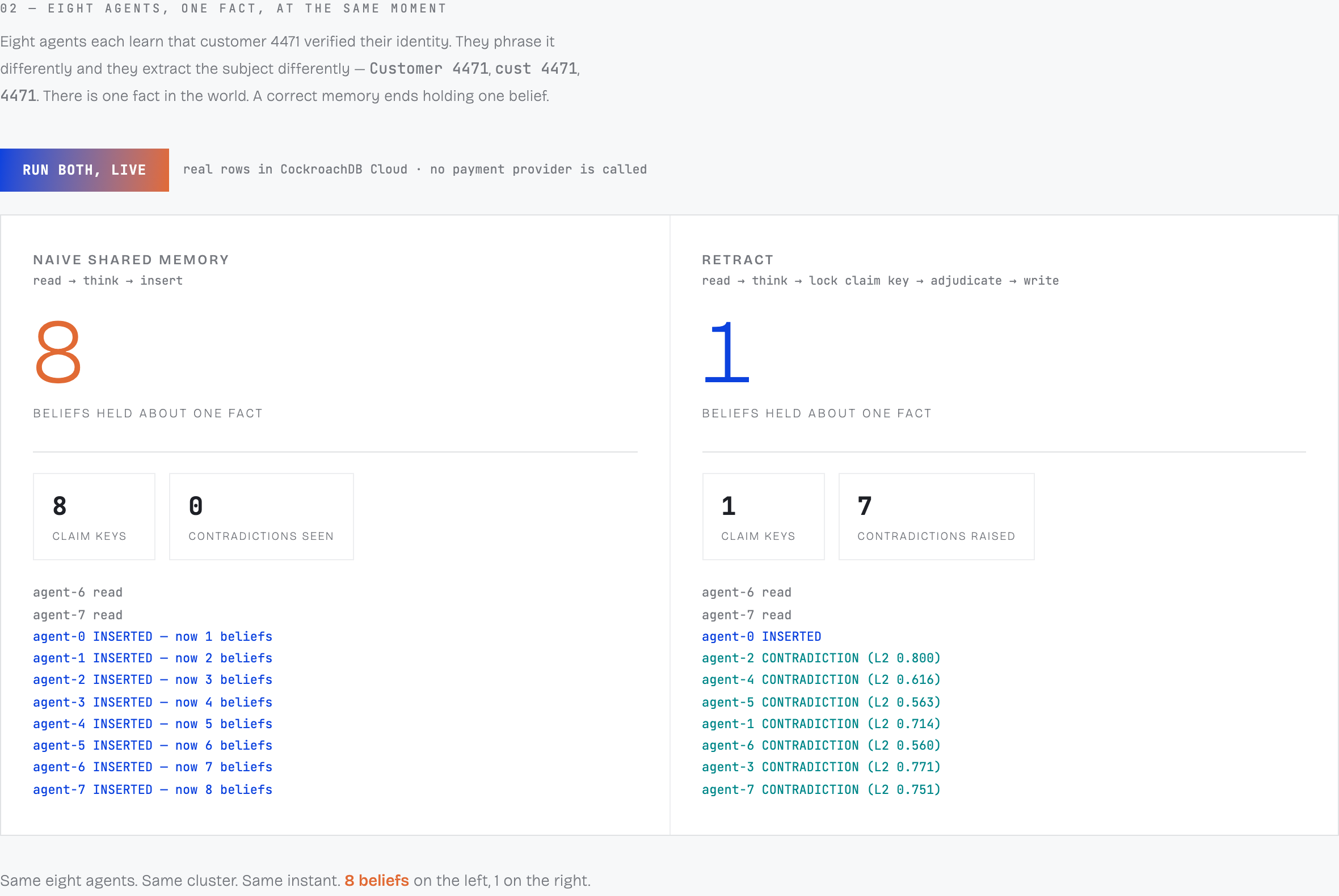Click 'agent-3 INSERTED — now 4 beliefs' log line
The image size is (1339, 896).
(153, 702)
